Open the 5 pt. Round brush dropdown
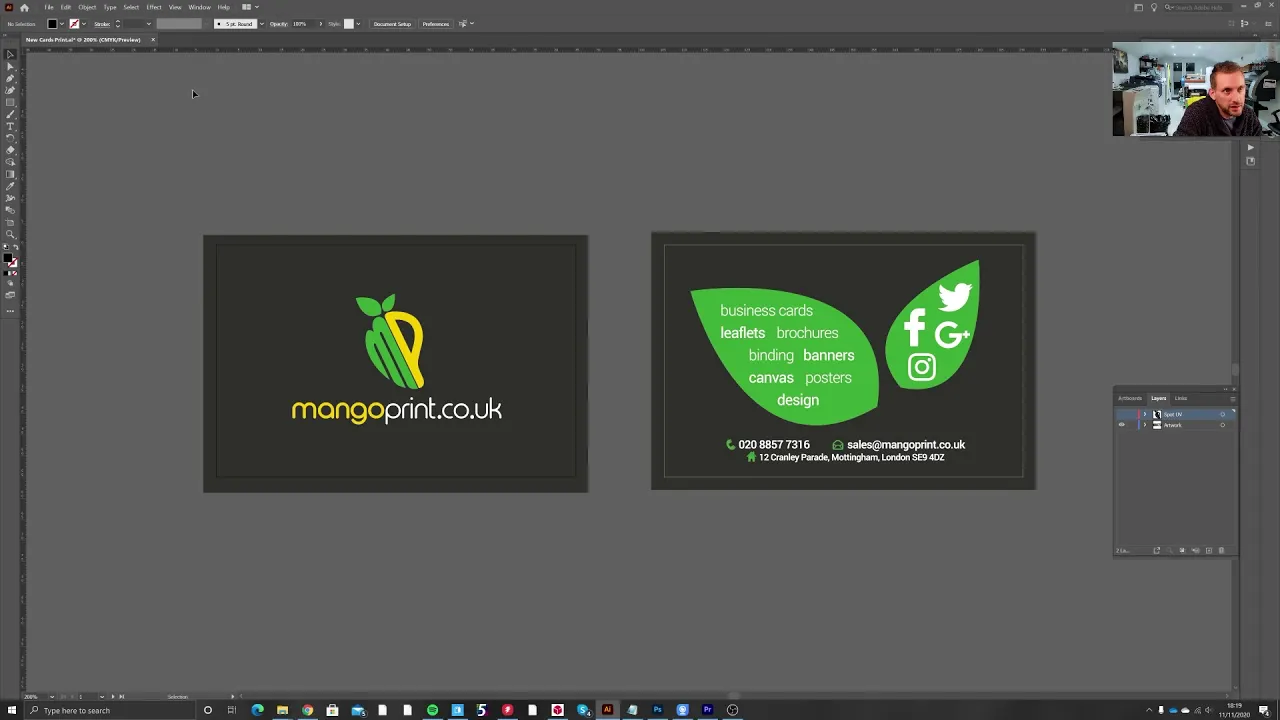The image size is (1280, 720). pos(261,24)
